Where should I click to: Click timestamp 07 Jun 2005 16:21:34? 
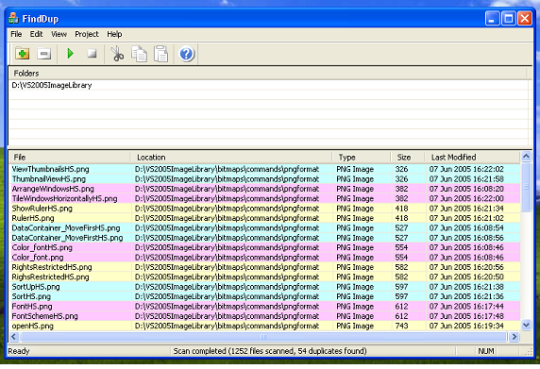coord(466,208)
